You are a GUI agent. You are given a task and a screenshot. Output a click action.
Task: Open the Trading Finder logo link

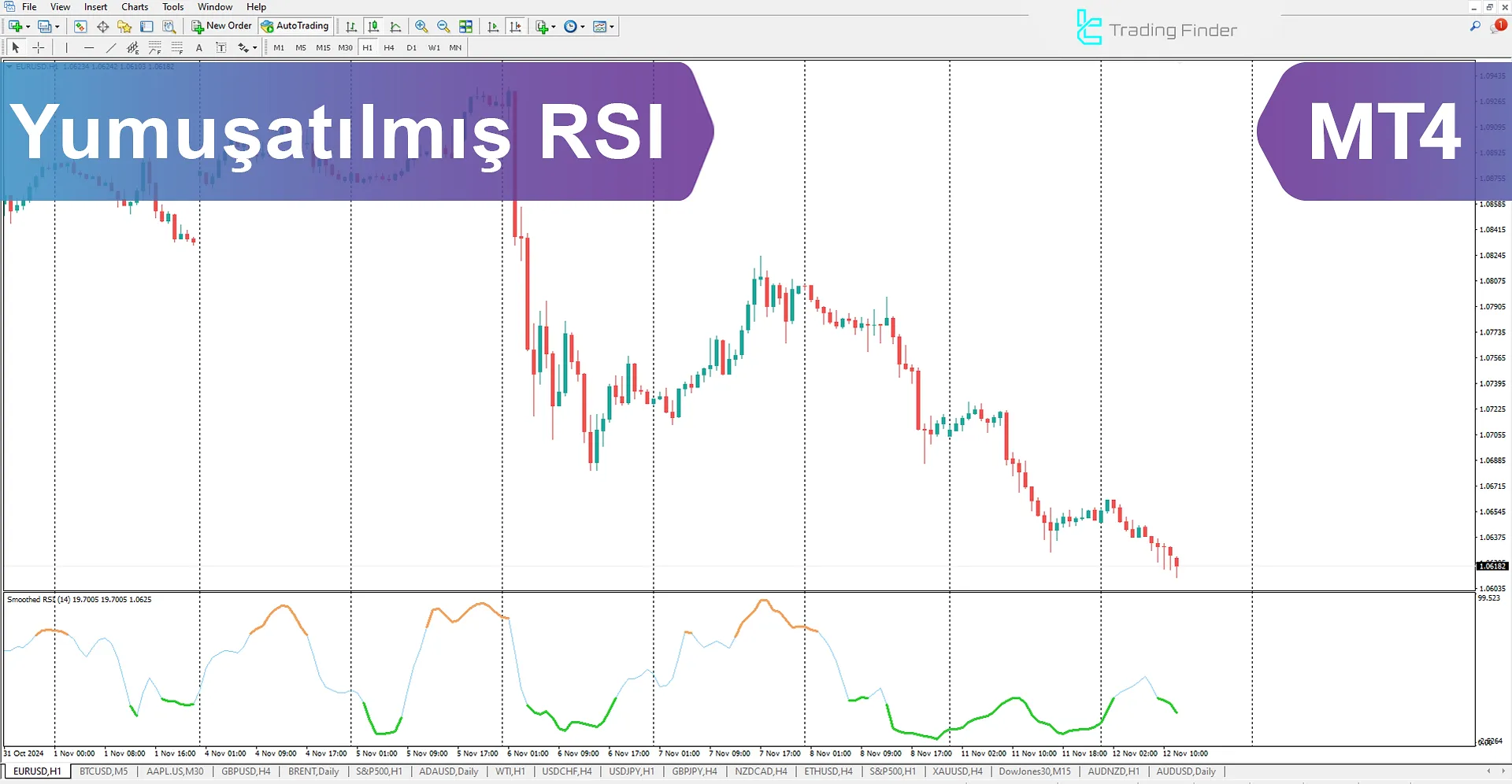click(x=1156, y=29)
